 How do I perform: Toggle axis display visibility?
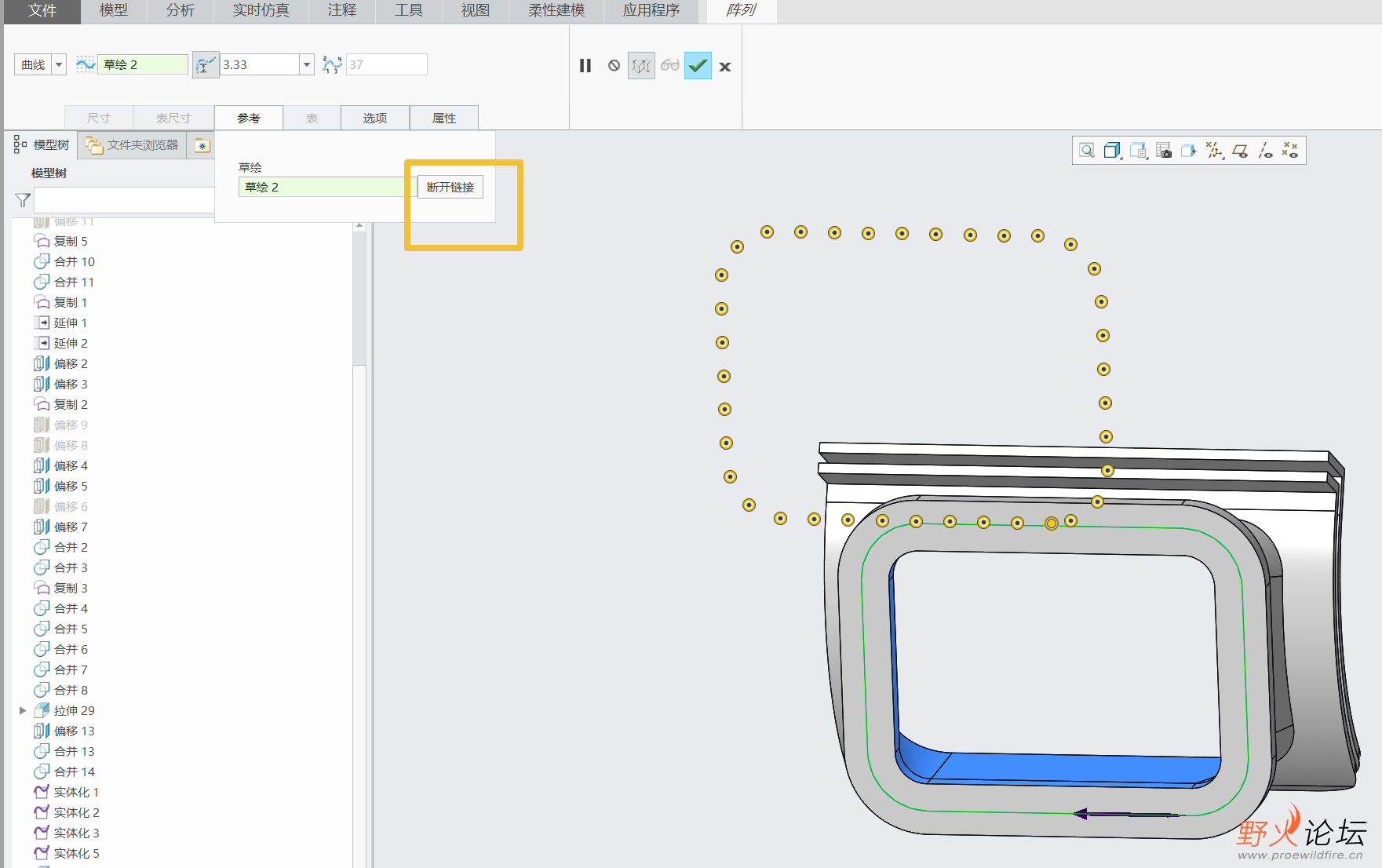tap(1265, 151)
